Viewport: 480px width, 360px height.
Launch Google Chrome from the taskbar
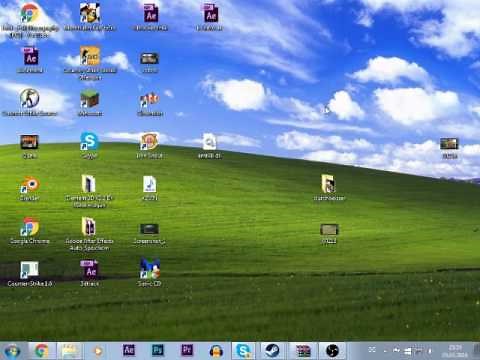click(x=42, y=351)
